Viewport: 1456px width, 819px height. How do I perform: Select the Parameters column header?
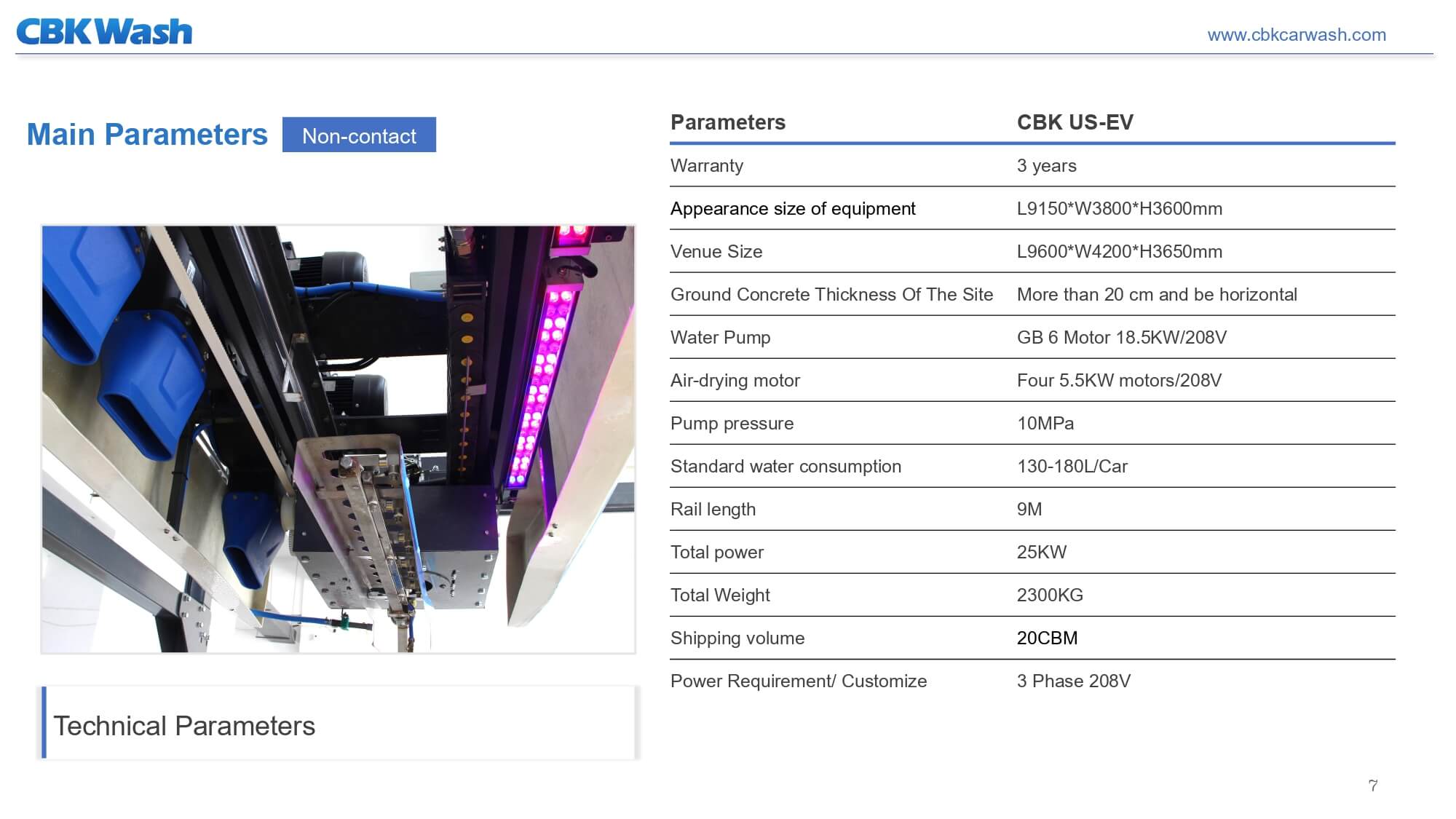point(728,122)
